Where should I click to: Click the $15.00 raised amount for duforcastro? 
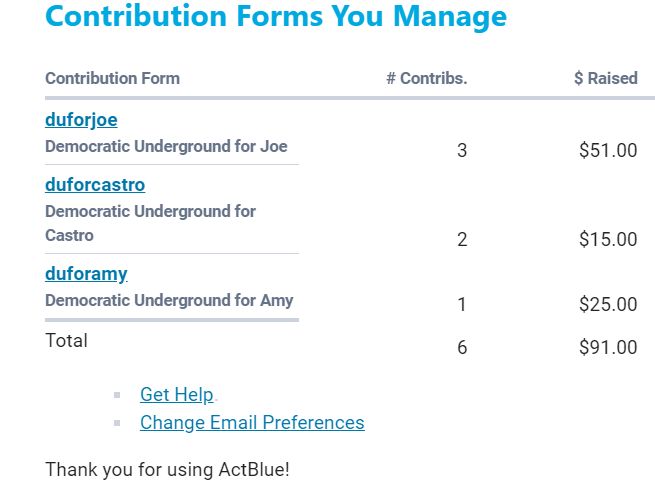pyautogui.click(x=608, y=240)
